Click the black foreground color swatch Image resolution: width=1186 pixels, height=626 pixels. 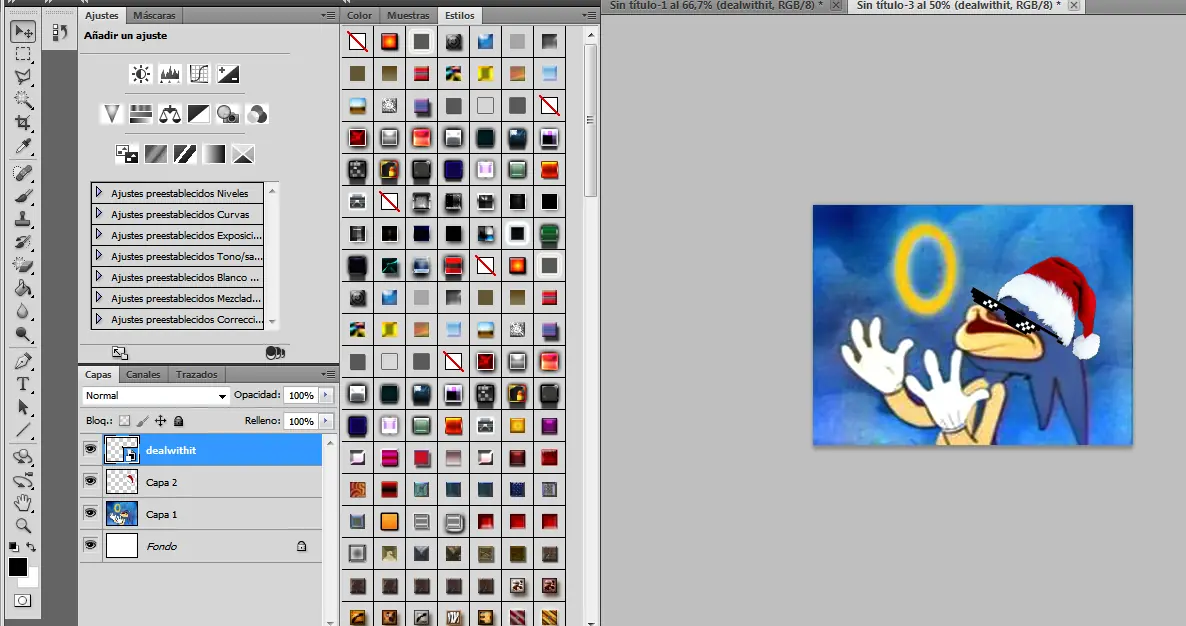pos(18,567)
